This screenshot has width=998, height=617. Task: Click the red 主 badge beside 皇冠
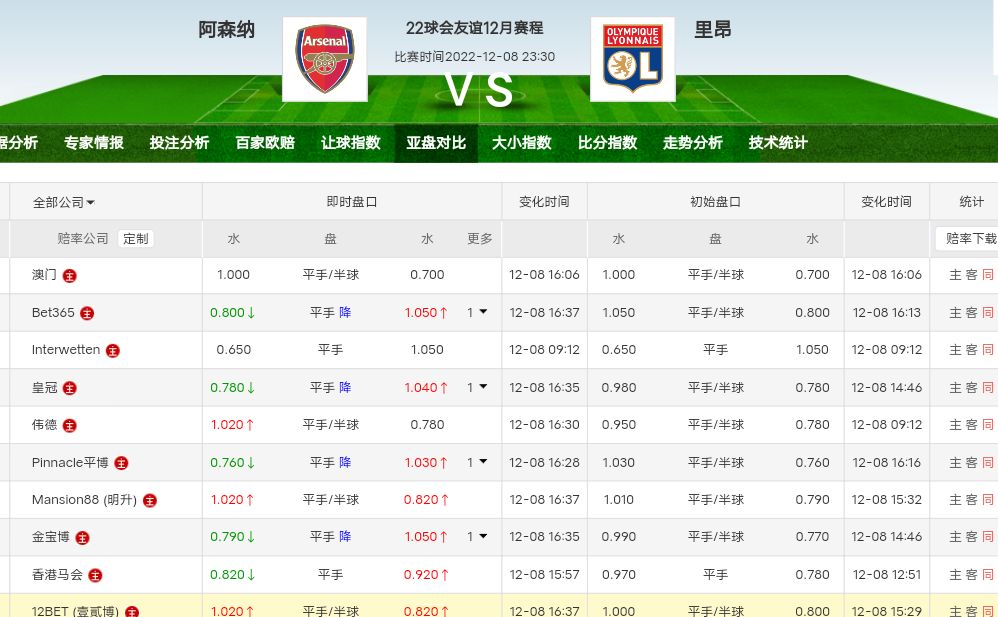point(69,388)
